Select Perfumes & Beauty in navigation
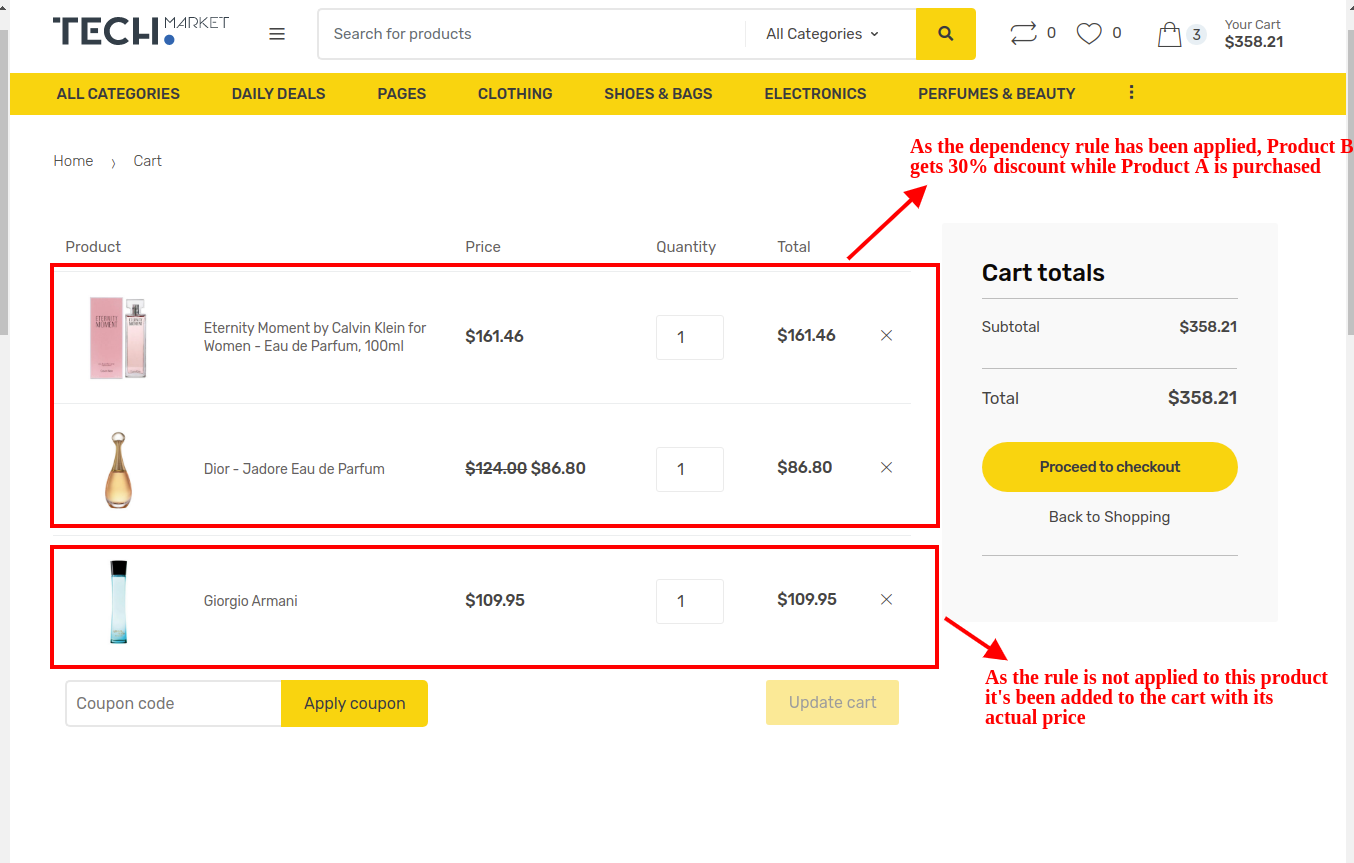Viewport: 1354px width, 863px height. click(996, 94)
